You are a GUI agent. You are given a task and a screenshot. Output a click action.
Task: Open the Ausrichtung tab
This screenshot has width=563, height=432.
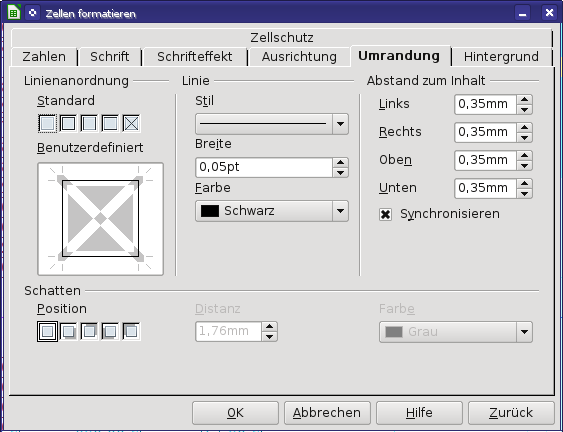pos(299,57)
